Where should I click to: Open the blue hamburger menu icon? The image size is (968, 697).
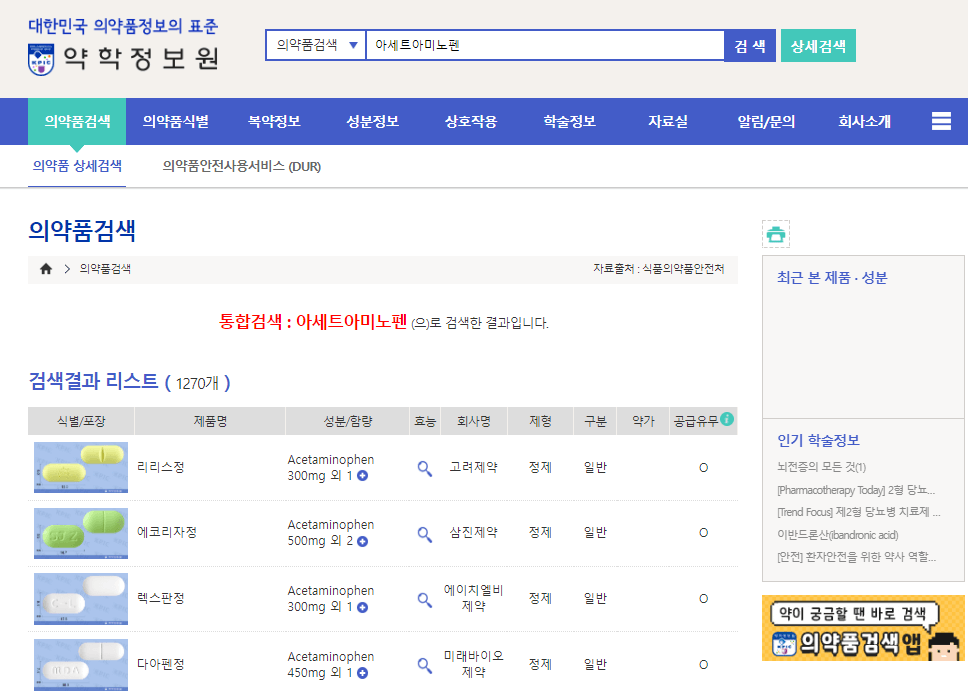point(941,120)
